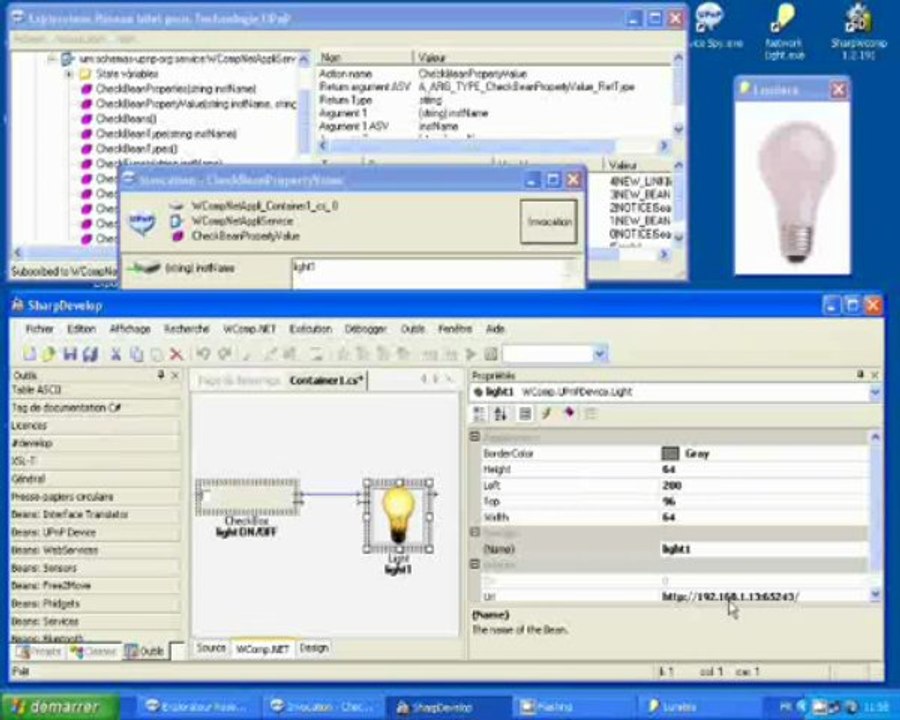Click the Properties grid icon in Propriétés toolbar

(525, 413)
